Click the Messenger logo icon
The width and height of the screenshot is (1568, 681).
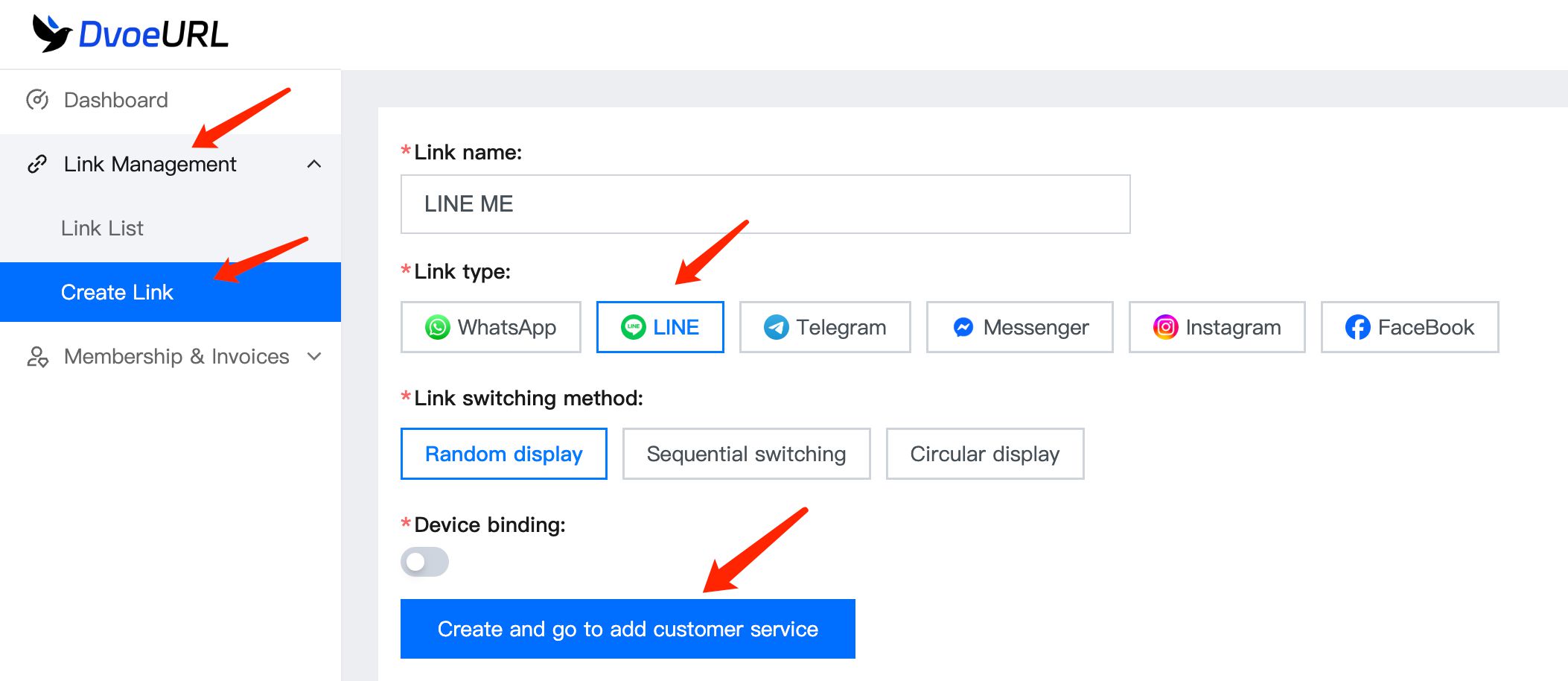(963, 327)
